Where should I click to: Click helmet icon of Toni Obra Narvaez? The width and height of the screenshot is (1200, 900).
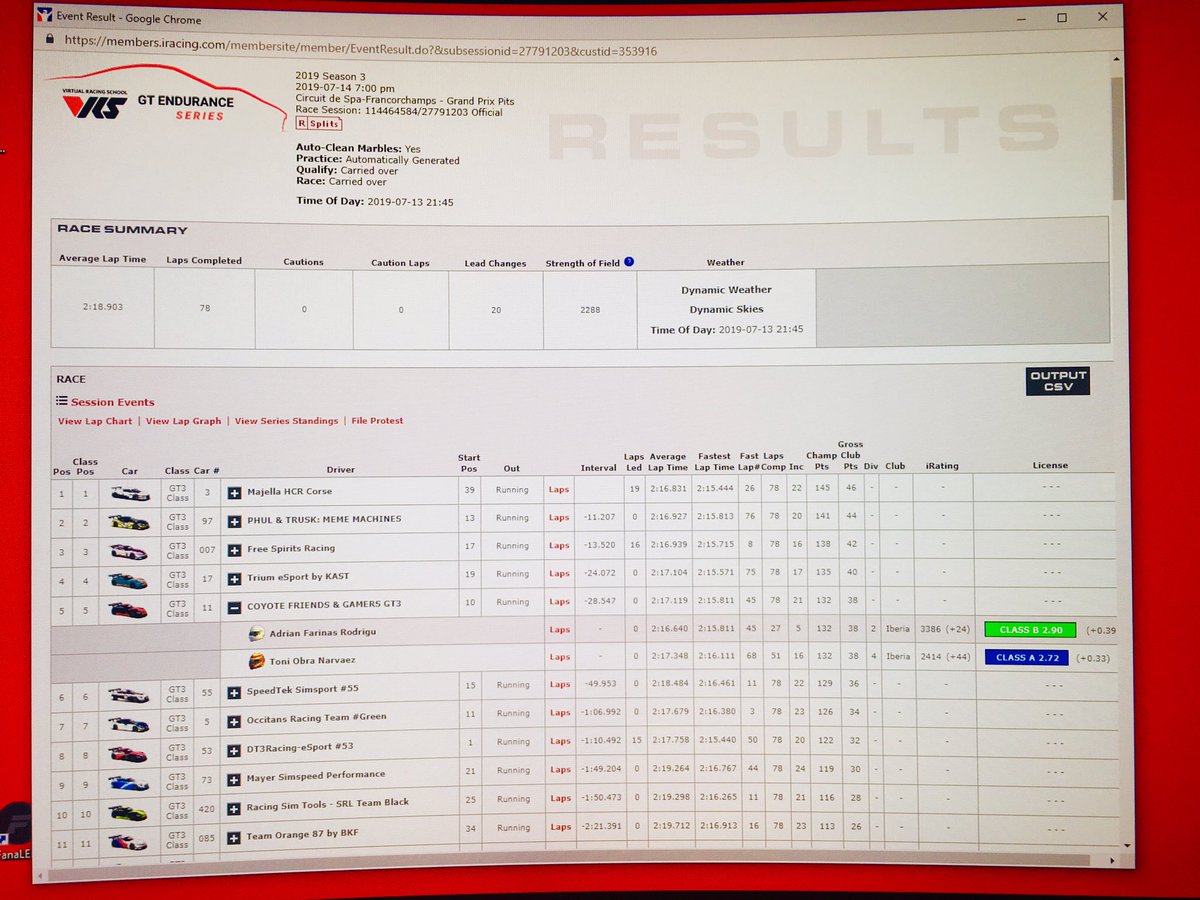coord(256,660)
